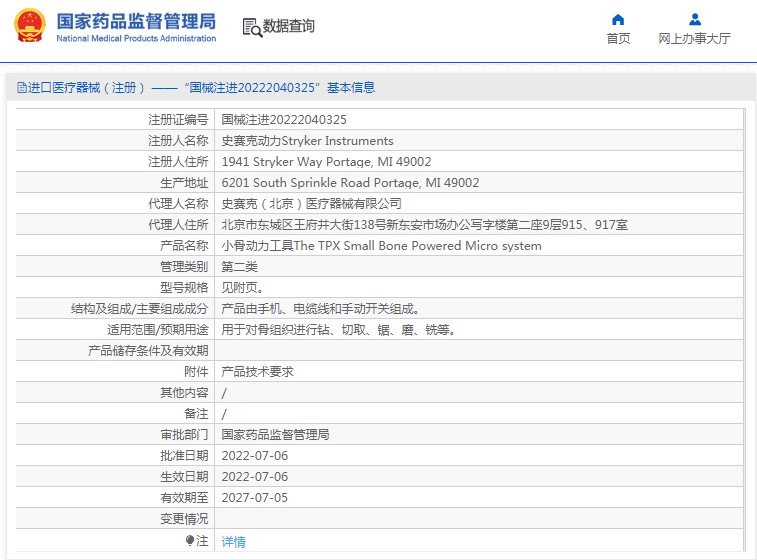Screen dimensions: 757x560
Task: Click the 生产地址 row label
Action: point(184,183)
